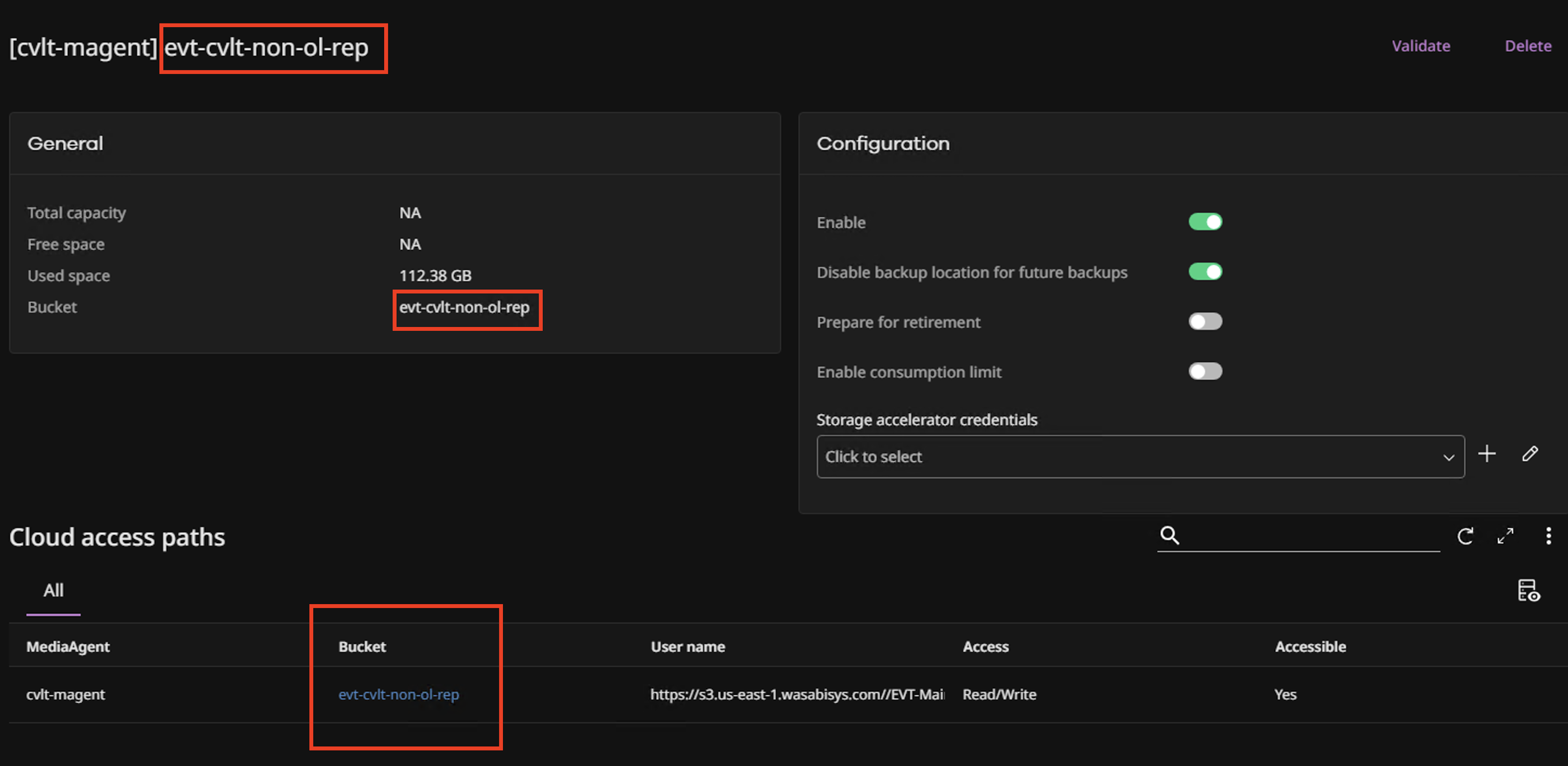This screenshot has width=1568, height=766.
Task: Toggle Disable backup location for future backups
Action: [1205, 272]
